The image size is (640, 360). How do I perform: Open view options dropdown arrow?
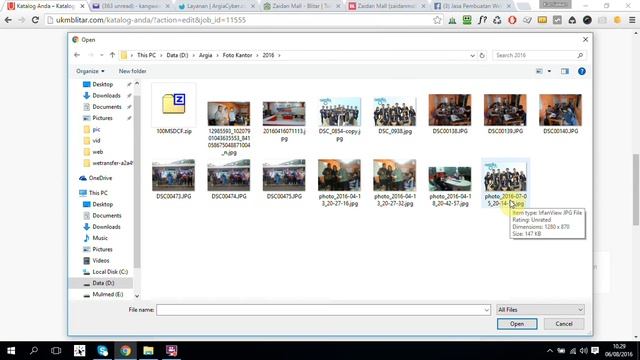point(549,71)
